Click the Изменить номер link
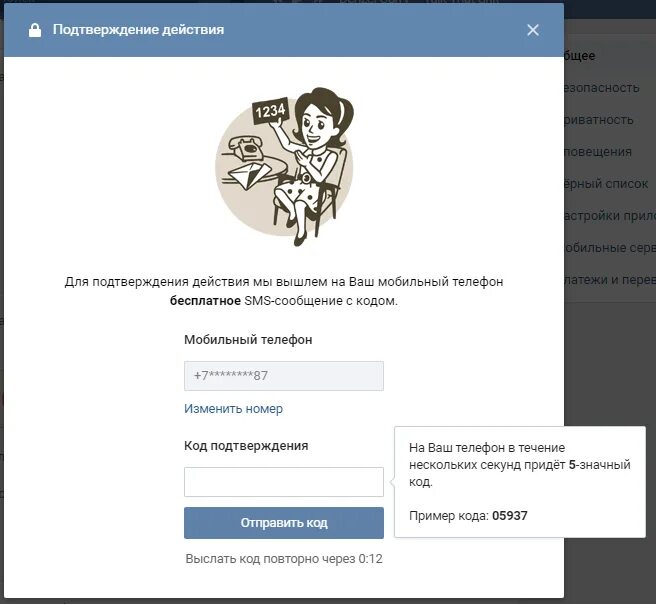 click(x=233, y=409)
